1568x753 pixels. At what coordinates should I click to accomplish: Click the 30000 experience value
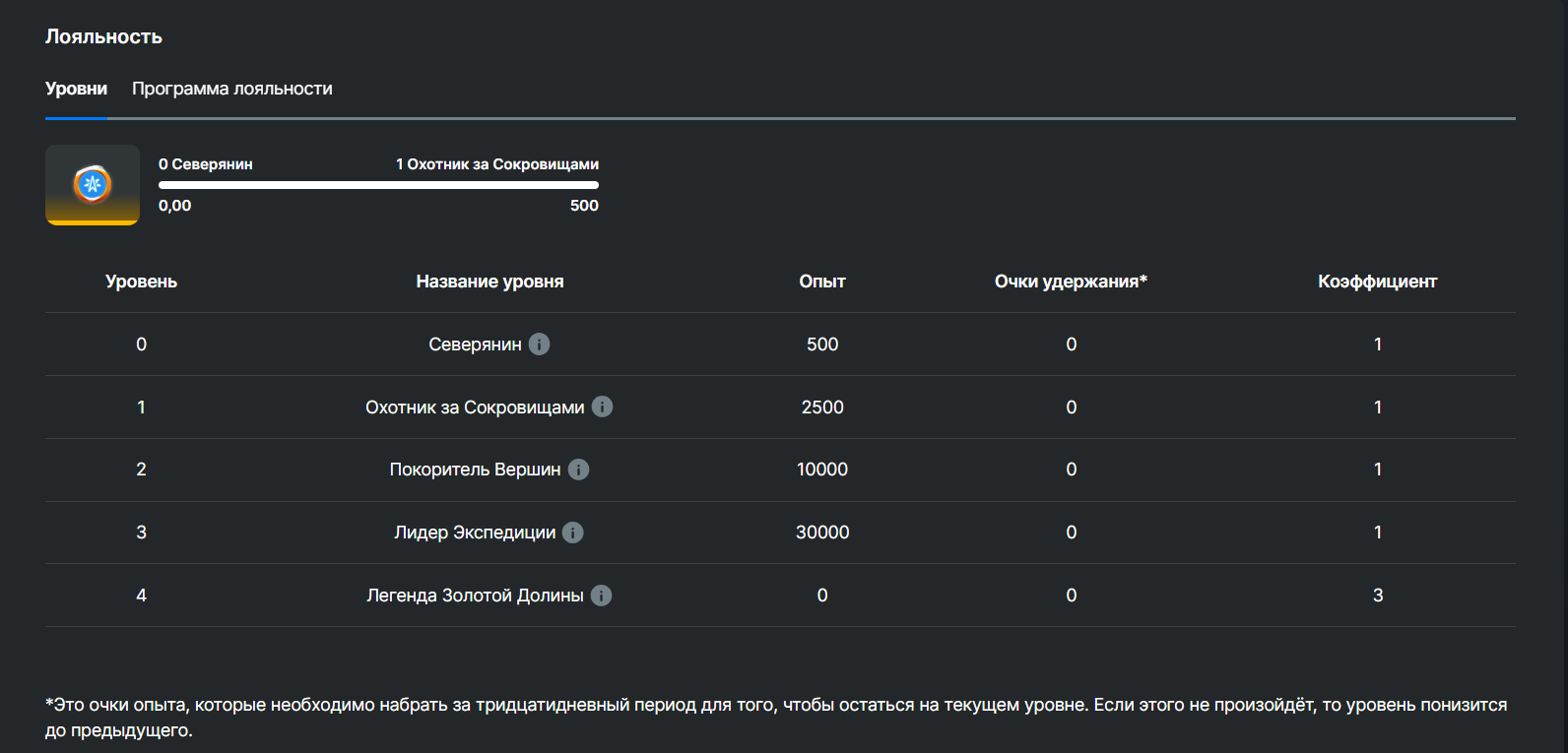pyautogui.click(x=822, y=533)
